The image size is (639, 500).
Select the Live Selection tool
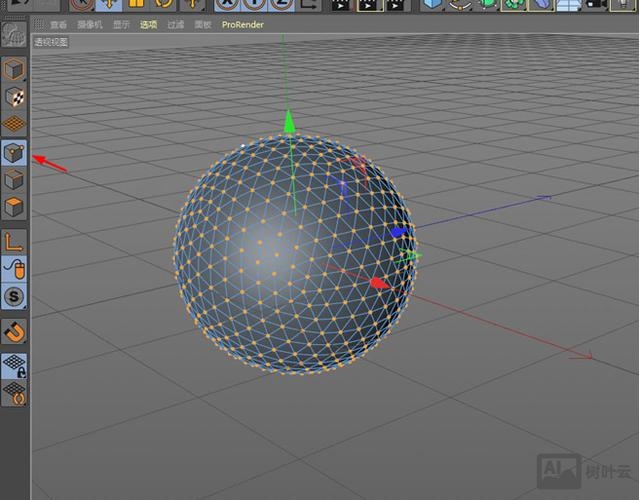81,4
